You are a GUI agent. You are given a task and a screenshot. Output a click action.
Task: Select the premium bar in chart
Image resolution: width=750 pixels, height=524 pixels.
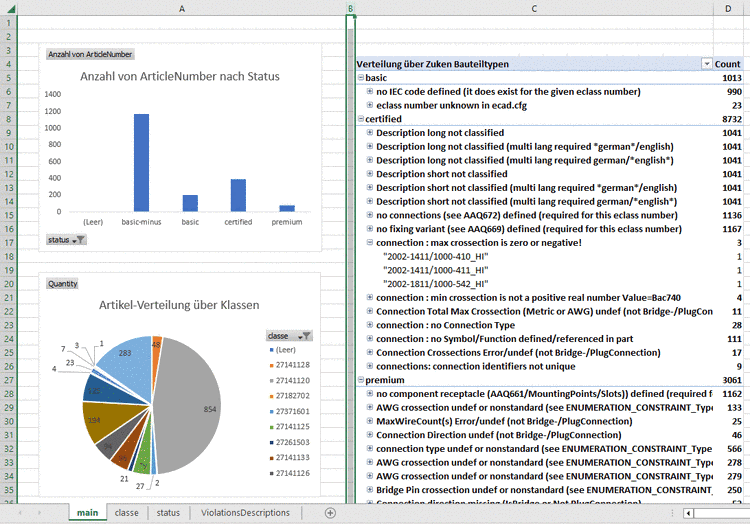pos(287,208)
